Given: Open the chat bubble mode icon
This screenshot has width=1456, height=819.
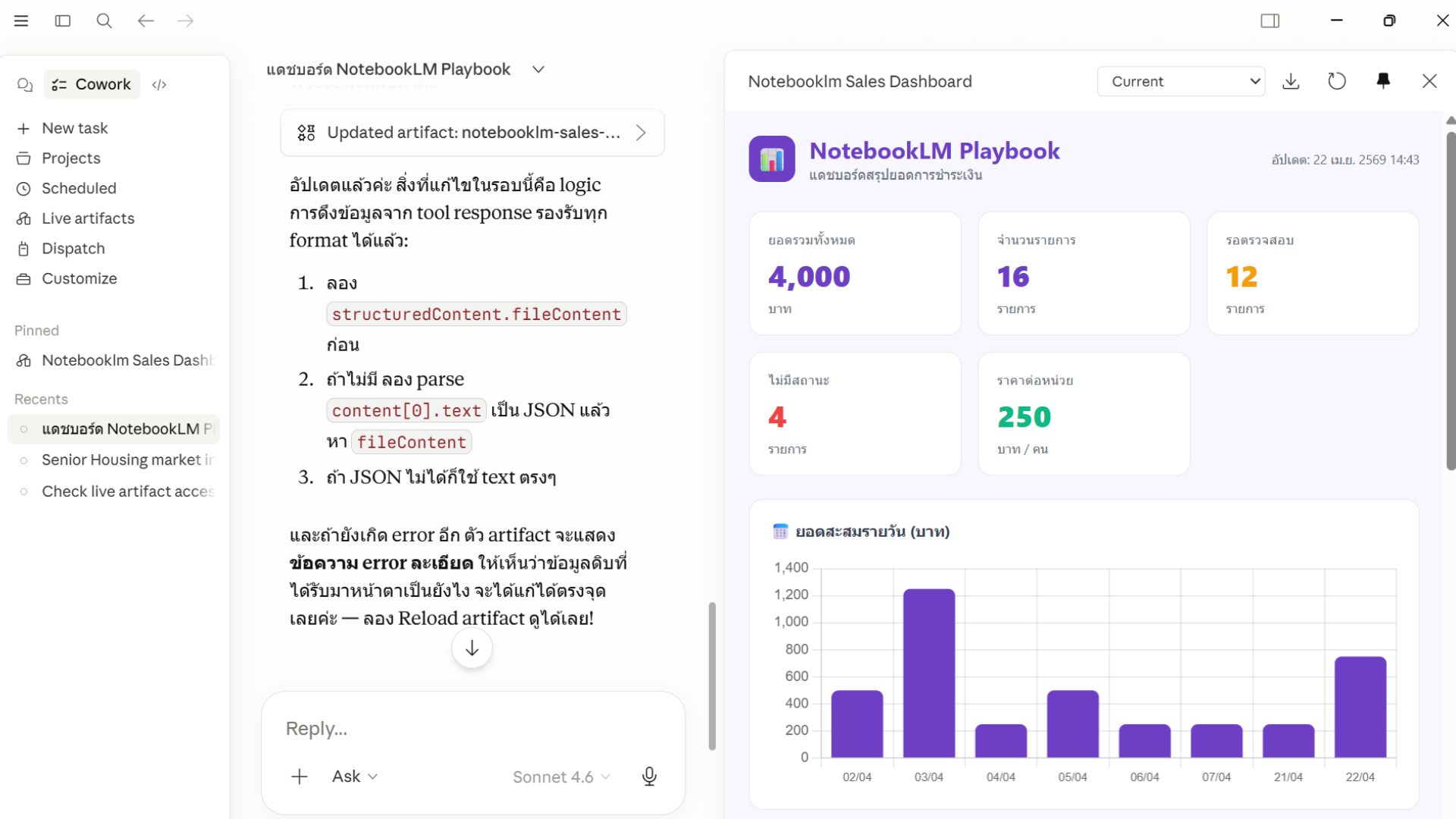Looking at the screenshot, I should click(25, 85).
